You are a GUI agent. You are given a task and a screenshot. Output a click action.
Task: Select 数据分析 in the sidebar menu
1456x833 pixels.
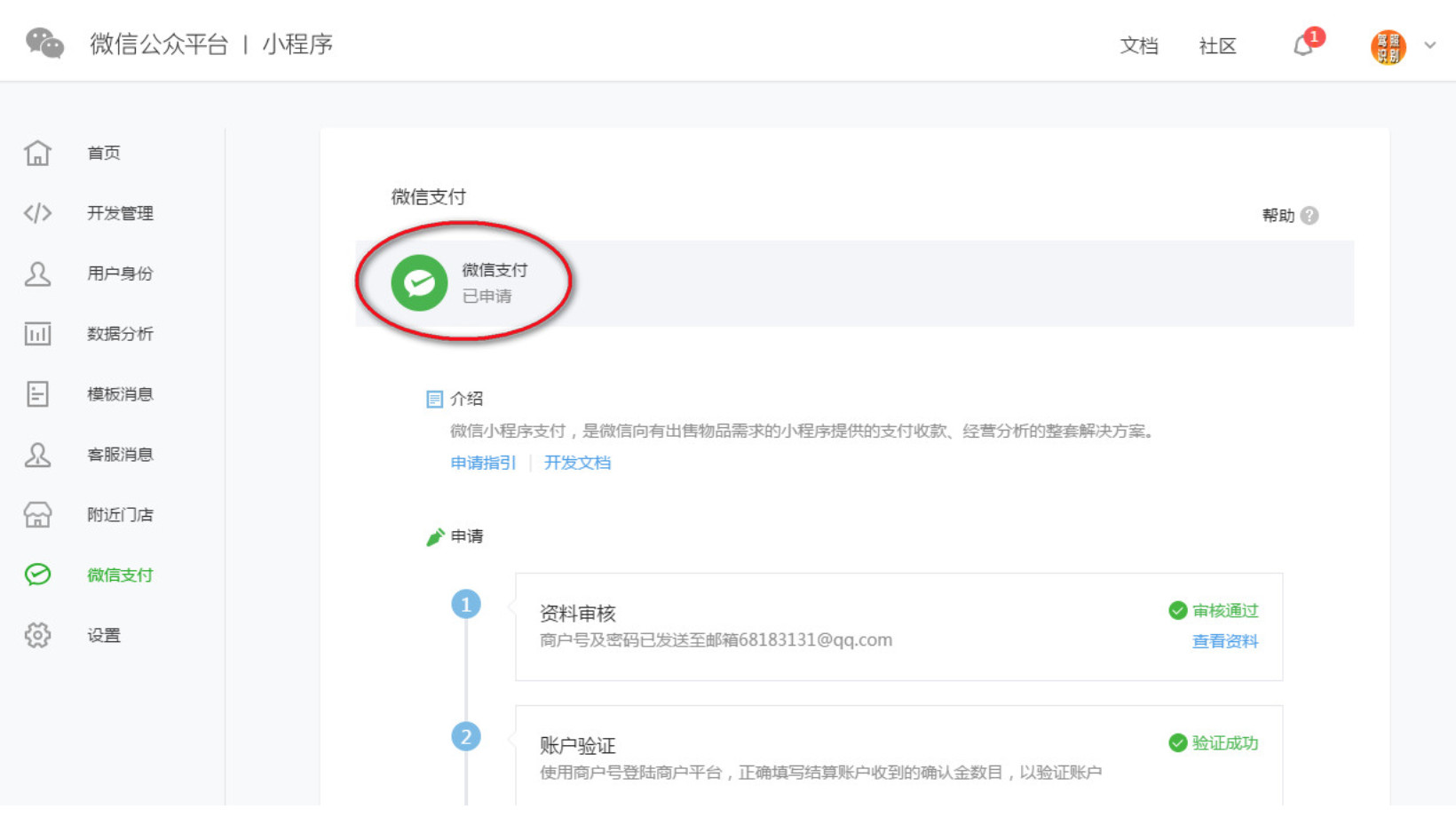tap(121, 334)
